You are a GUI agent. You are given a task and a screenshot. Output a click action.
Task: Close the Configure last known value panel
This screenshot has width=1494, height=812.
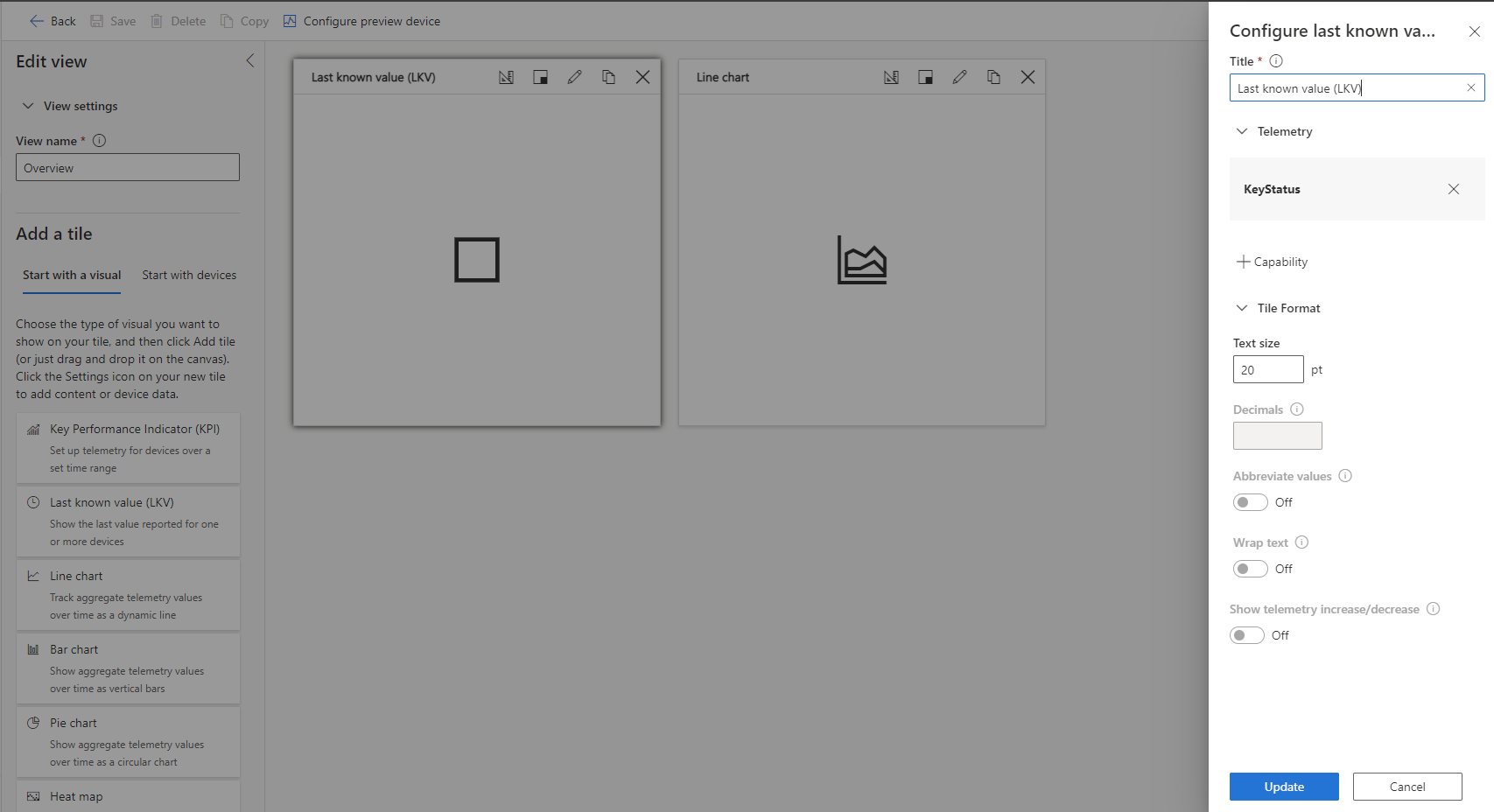point(1474,31)
